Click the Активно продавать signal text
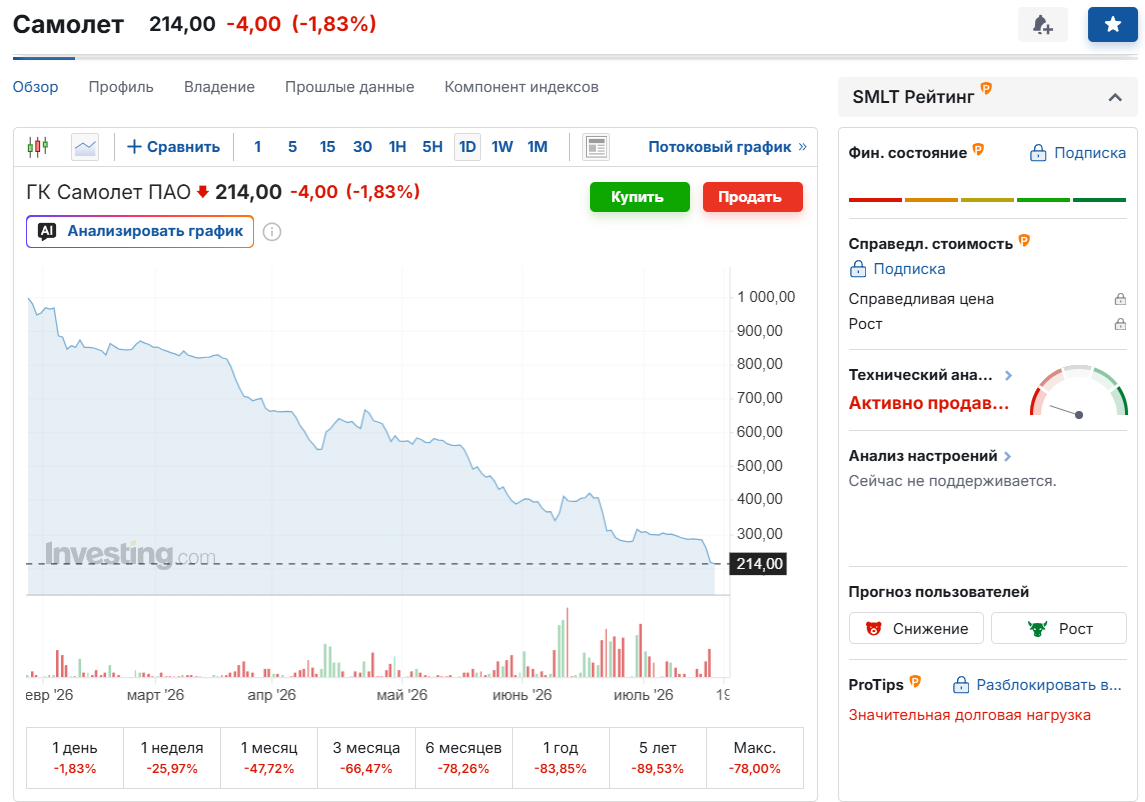The image size is (1145, 802). click(x=929, y=403)
